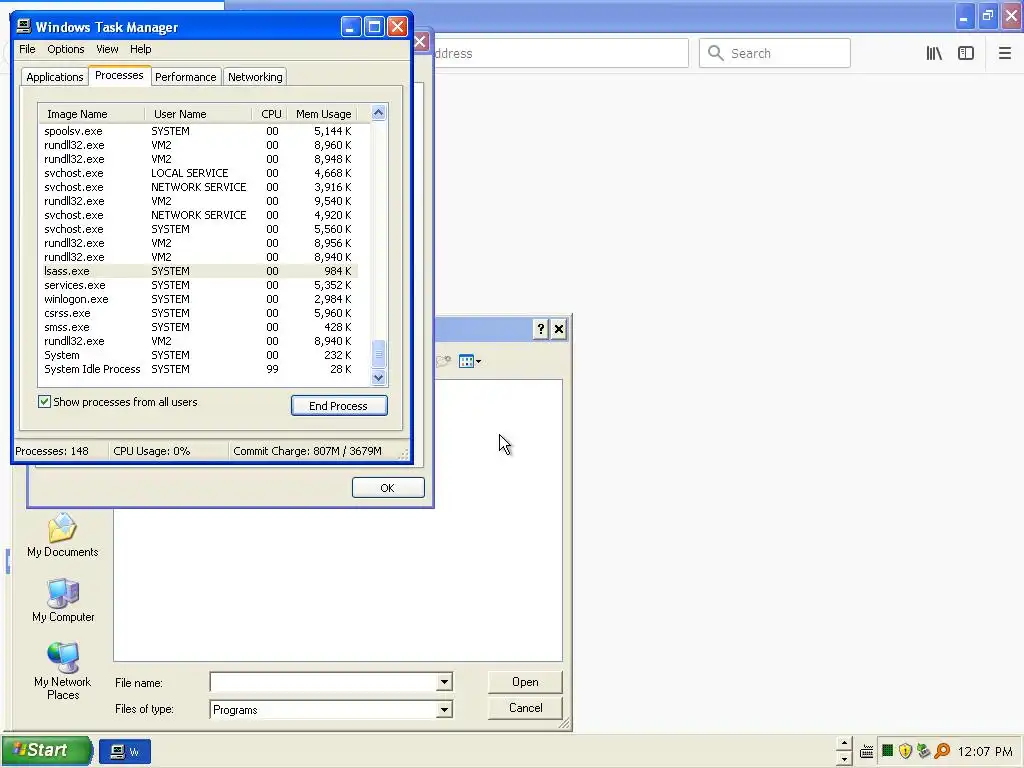Open the browser hamburger menu

(1004, 54)
